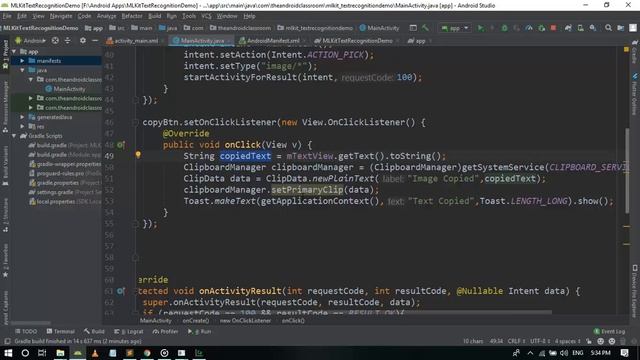Open the Android Studio taskbar icon
Viewport: 640px width, 360px height.
(78, 353)
